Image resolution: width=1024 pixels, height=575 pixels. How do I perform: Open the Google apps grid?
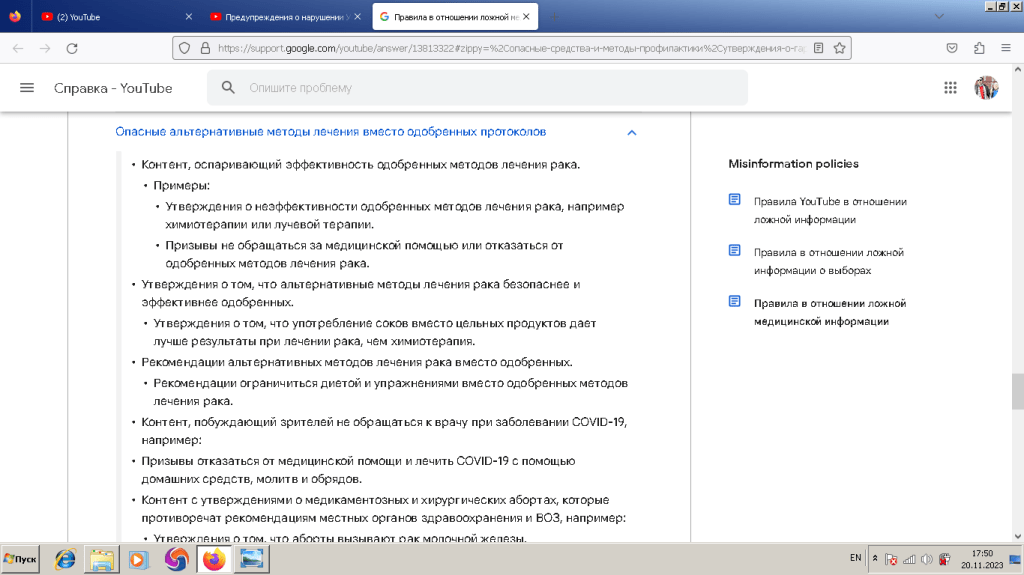click(x=950, y=88)
